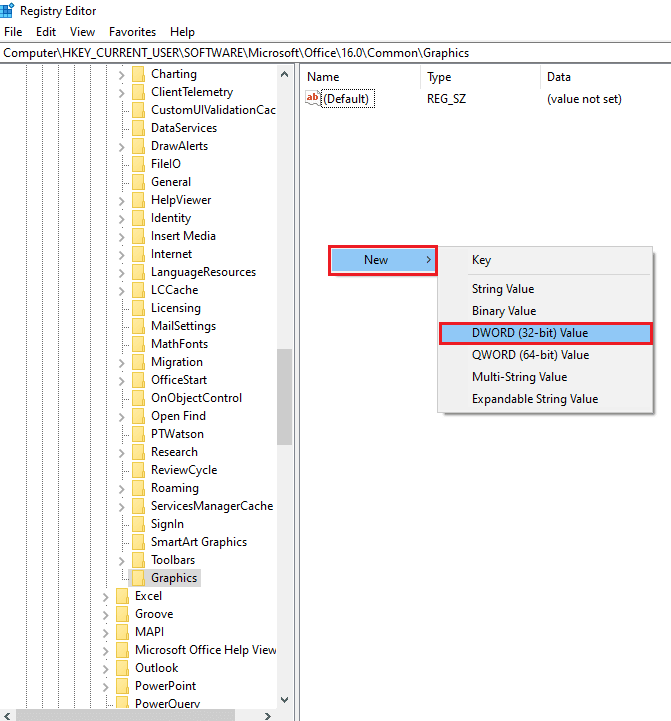Expand the Open Find key
The width and height of the screenshot is (671, 721).
coord(121,417)
